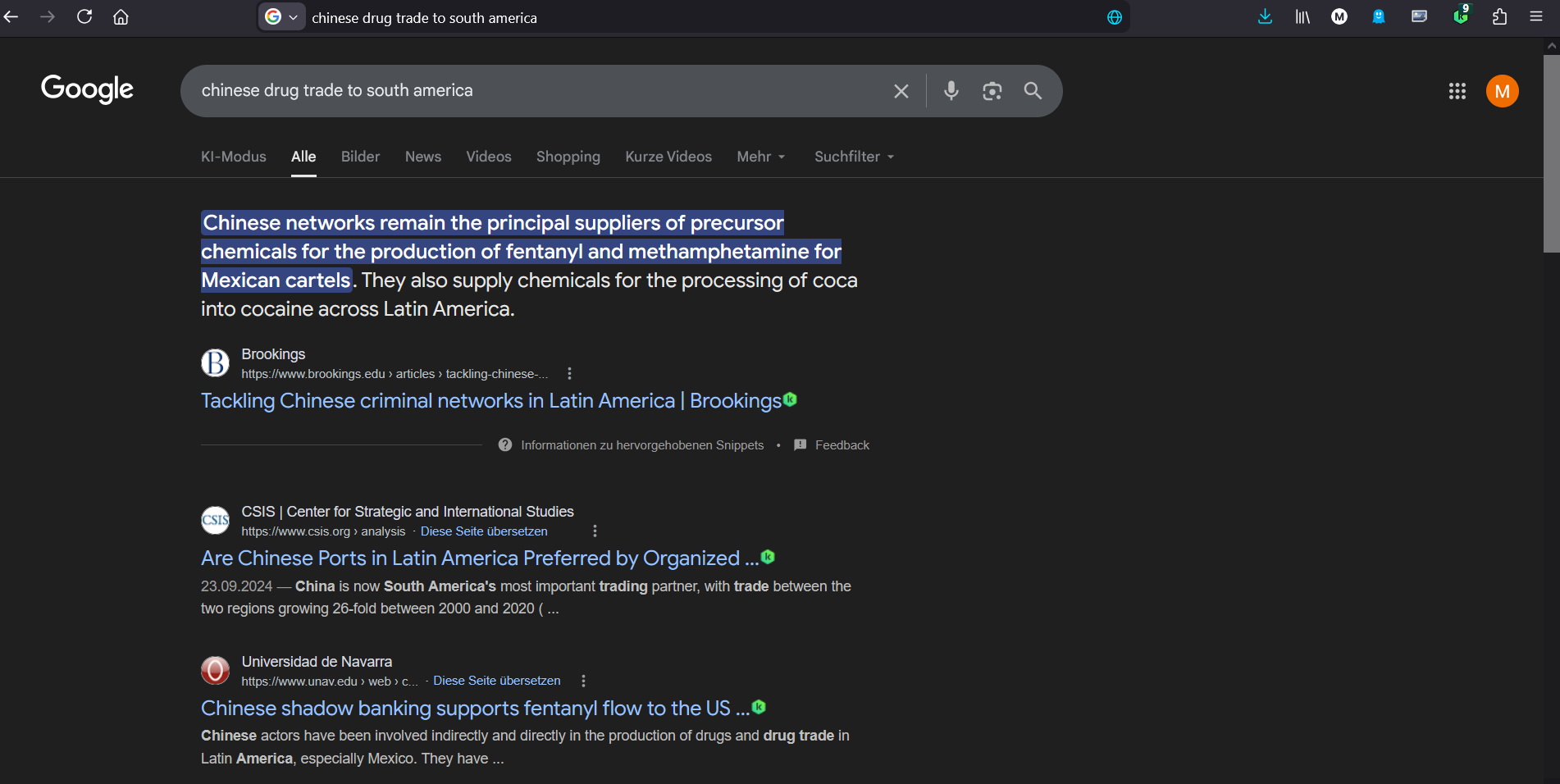Viewport: 1560px width, 784px height.
Task: Open the orange M account avatar
Action: coord(1503,91)
